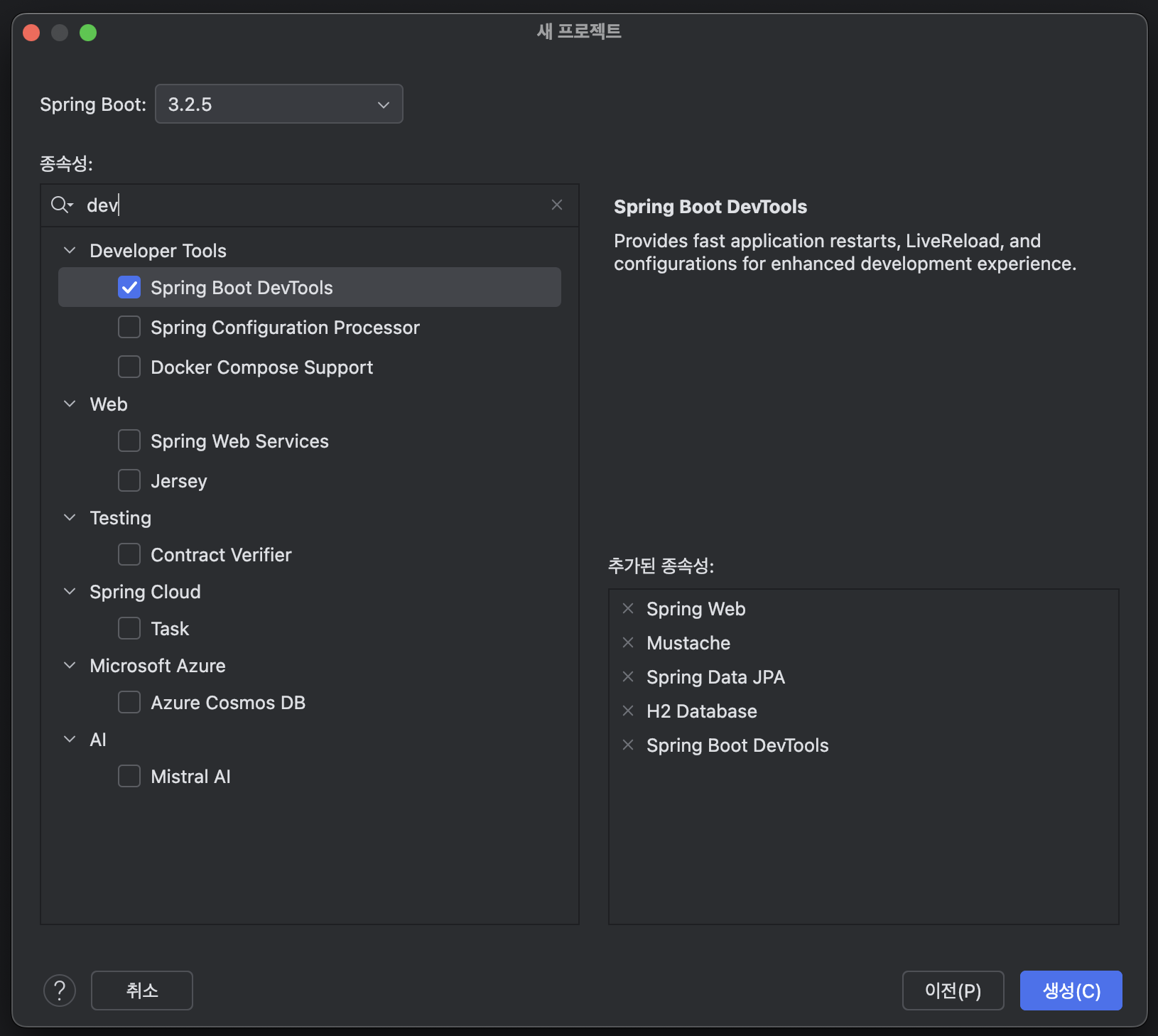The width and height of the screenshot is (1158, 1036).
Task: Collapse the AI category chevron
Action: point(70,739)
